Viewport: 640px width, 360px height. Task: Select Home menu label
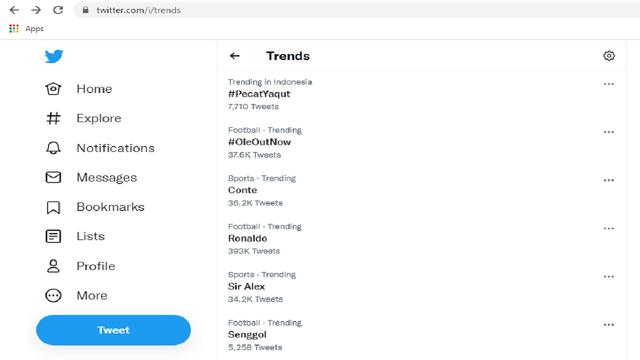tap(94, 89)
